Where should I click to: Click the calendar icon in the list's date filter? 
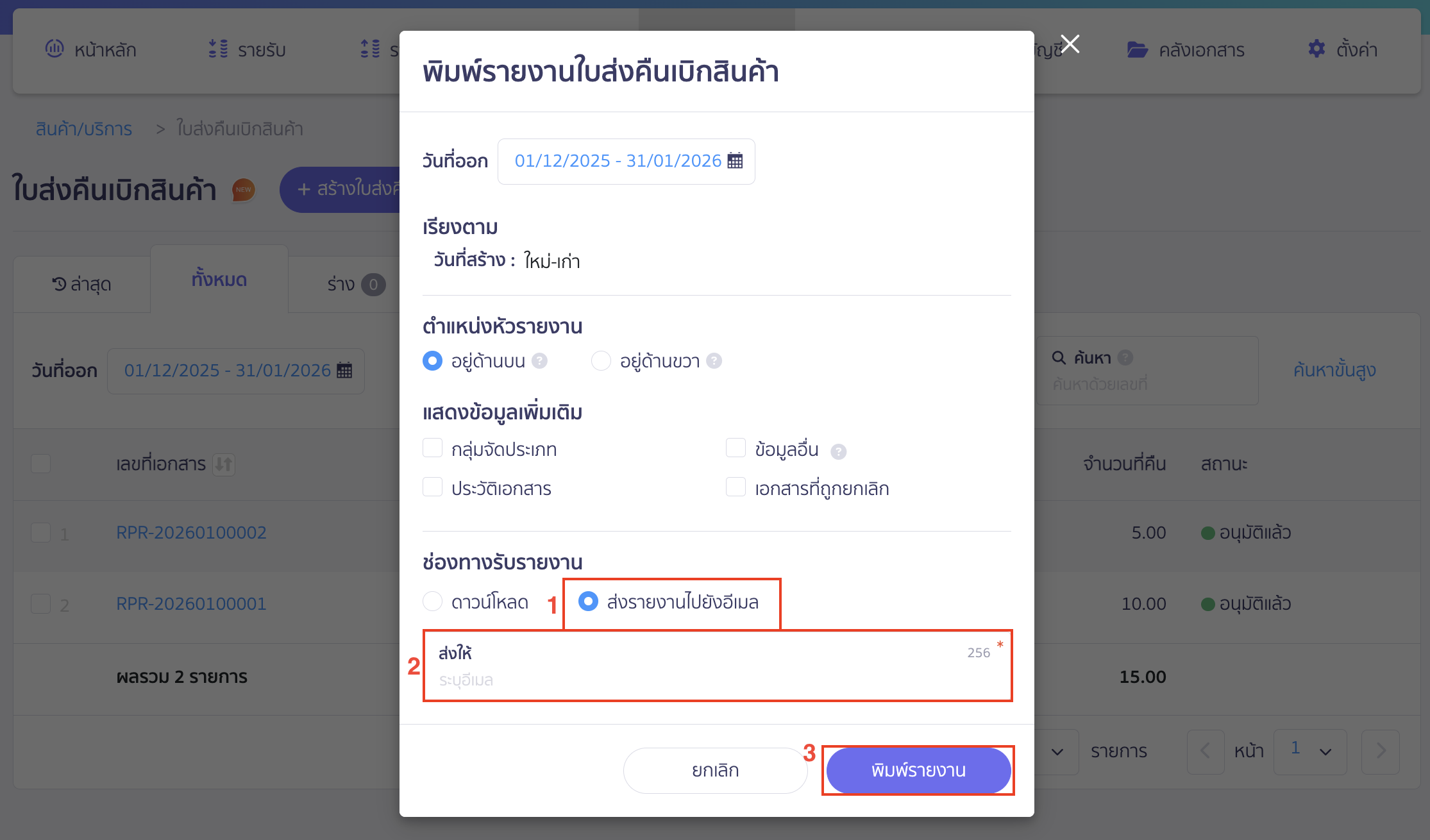344,371
